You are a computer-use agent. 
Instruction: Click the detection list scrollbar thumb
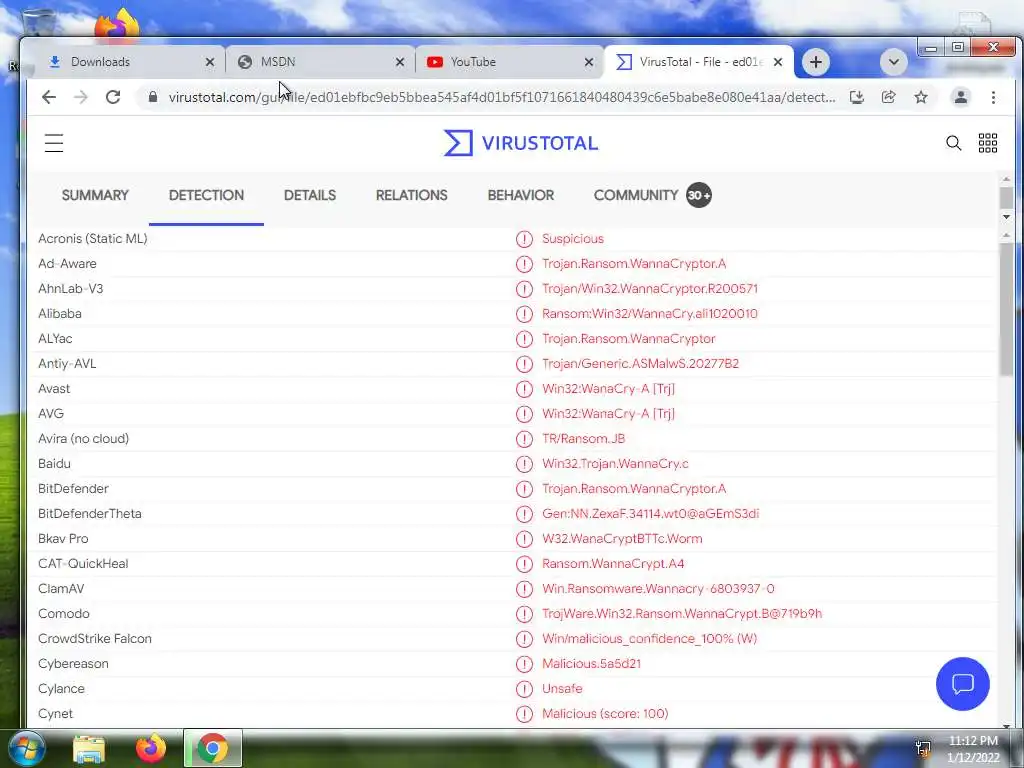click(x=1006, y=309)
